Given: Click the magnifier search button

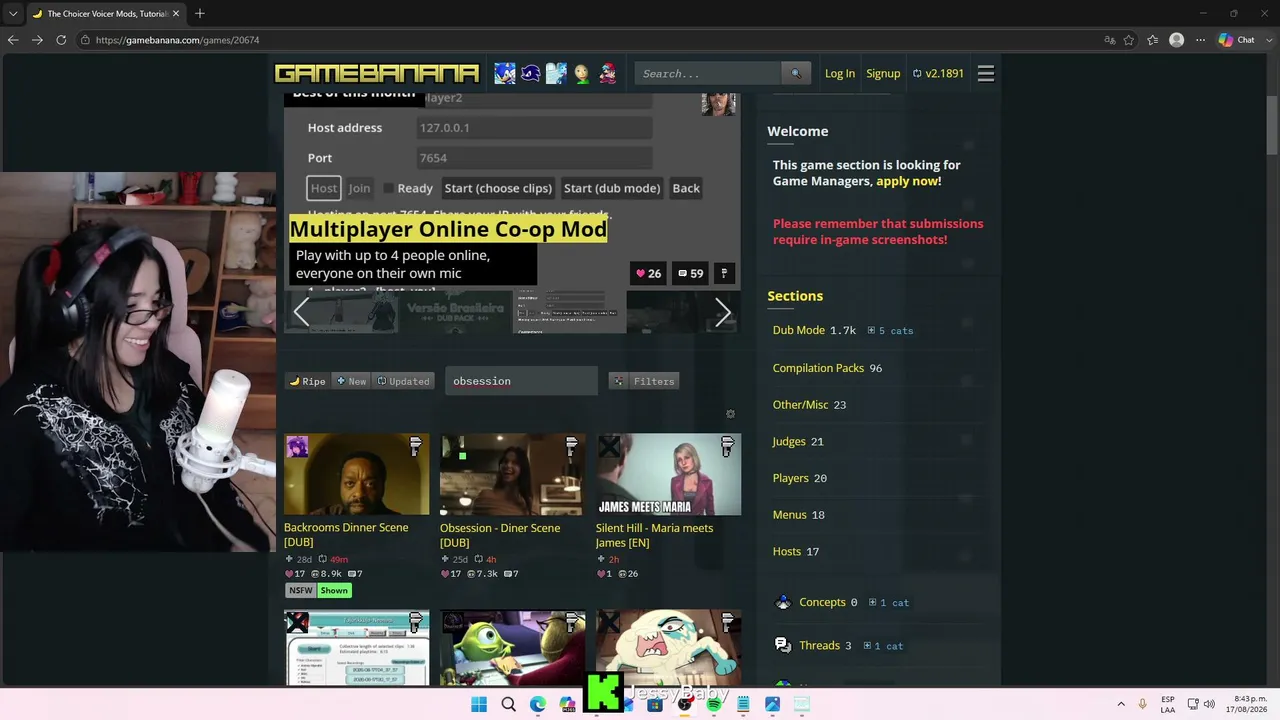Looking at the screenshot, I should pyautogui.click(x=796, y=73).
